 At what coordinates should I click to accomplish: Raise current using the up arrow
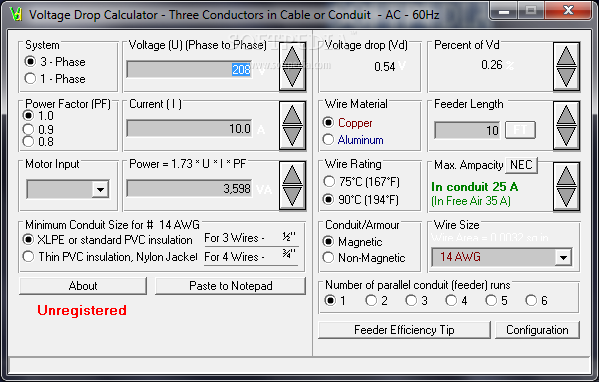pos(292,115)
